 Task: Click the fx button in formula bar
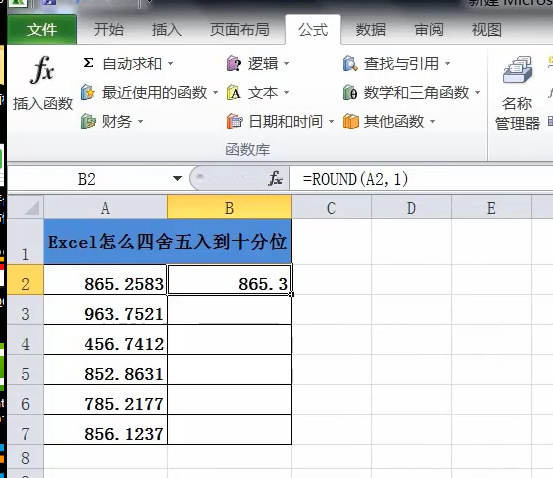[275, 179]
